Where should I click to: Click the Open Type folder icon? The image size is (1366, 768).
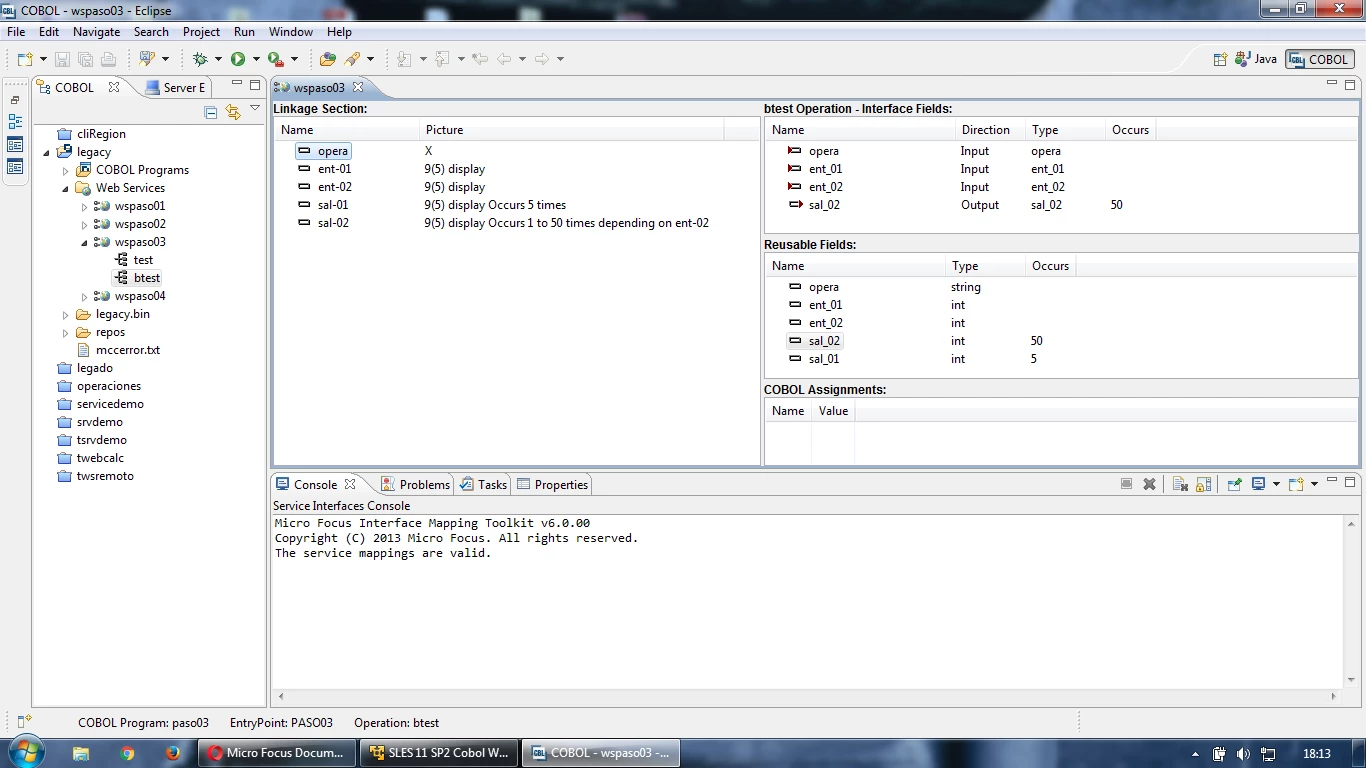point(327,59)
